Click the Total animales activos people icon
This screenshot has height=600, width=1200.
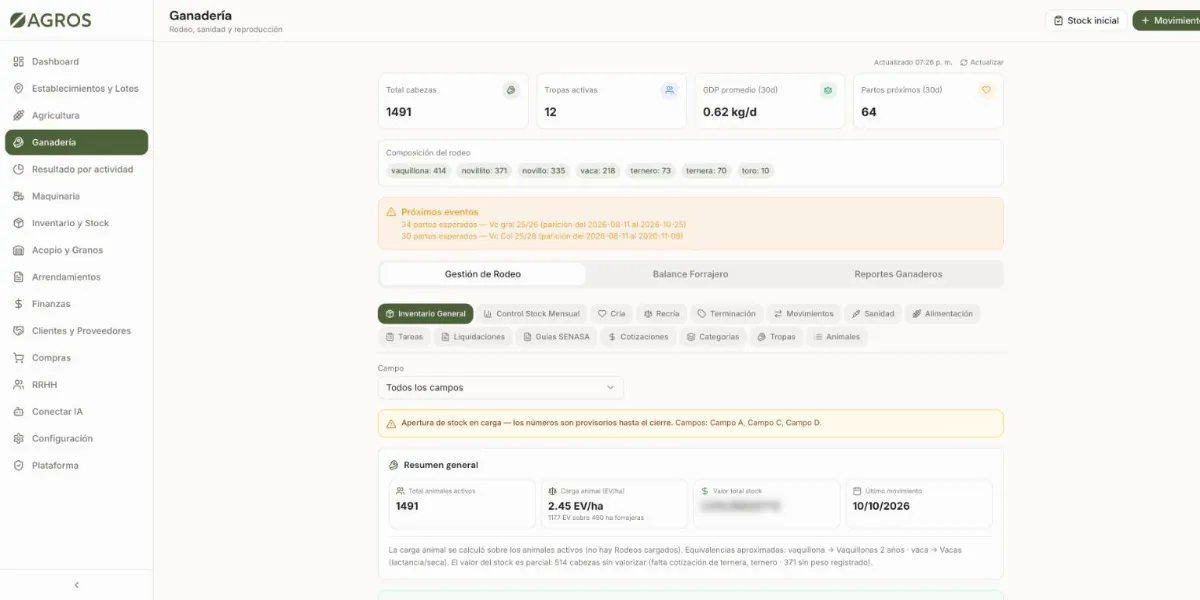(401, 491)
